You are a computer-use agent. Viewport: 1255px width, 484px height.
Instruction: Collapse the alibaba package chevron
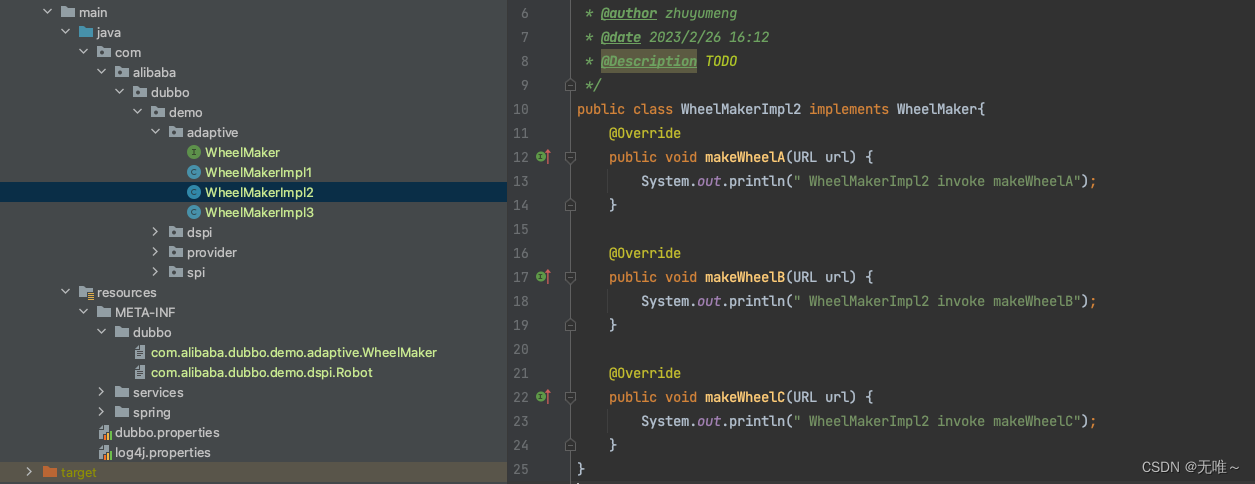tap(101, 72)
